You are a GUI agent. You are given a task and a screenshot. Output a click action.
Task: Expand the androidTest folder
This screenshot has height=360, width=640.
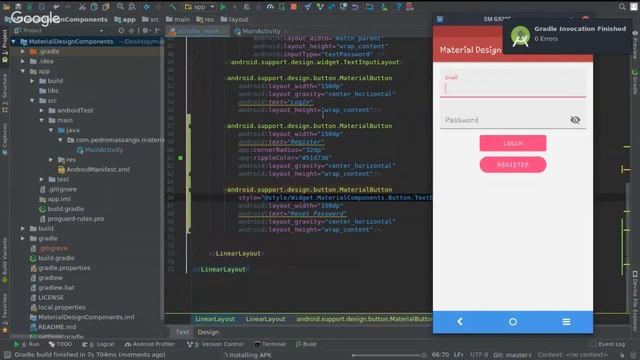pos(42,110)
